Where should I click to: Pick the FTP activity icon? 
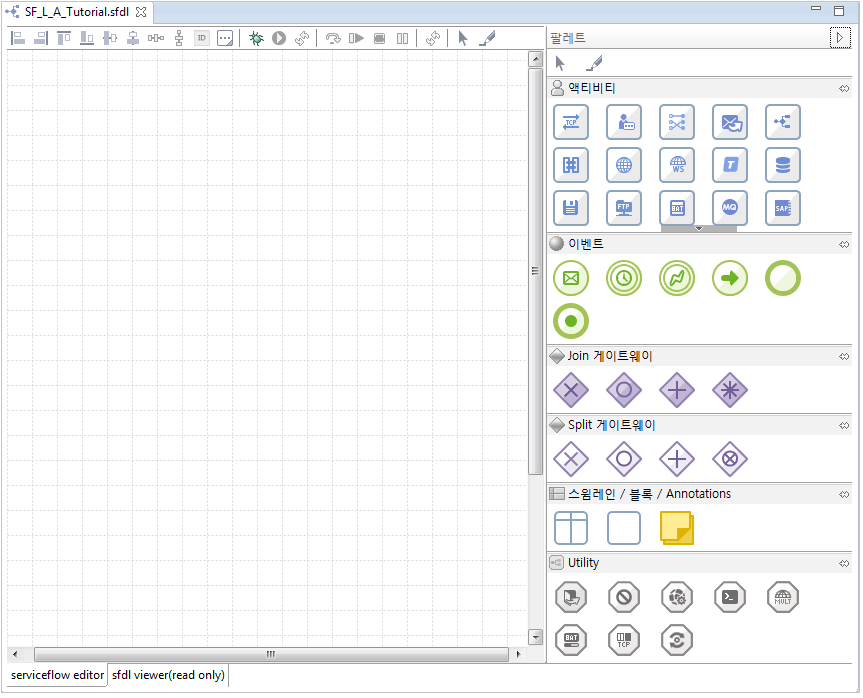(x=624, y=208)
